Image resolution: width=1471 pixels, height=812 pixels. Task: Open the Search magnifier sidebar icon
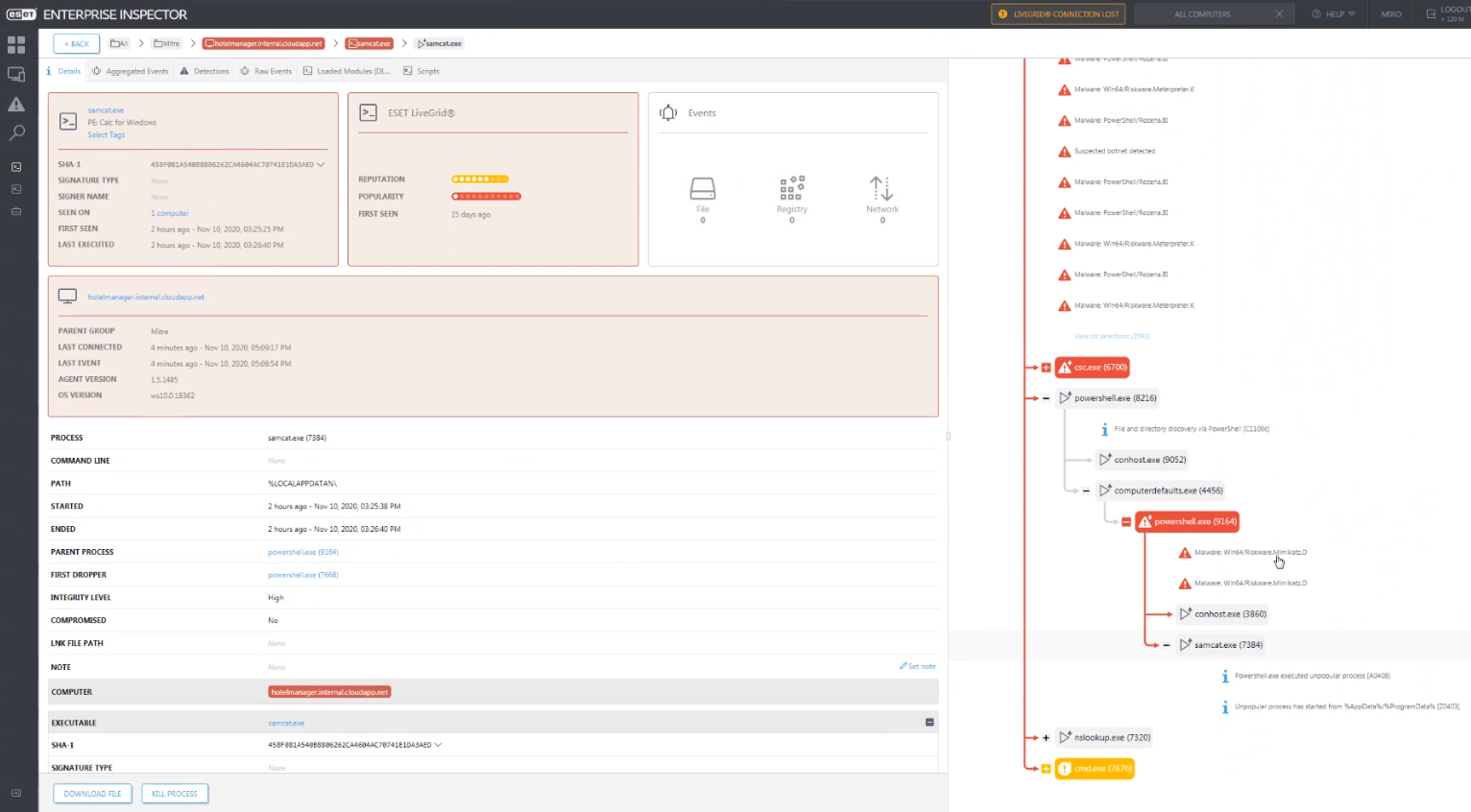click(x=16, y=133)
